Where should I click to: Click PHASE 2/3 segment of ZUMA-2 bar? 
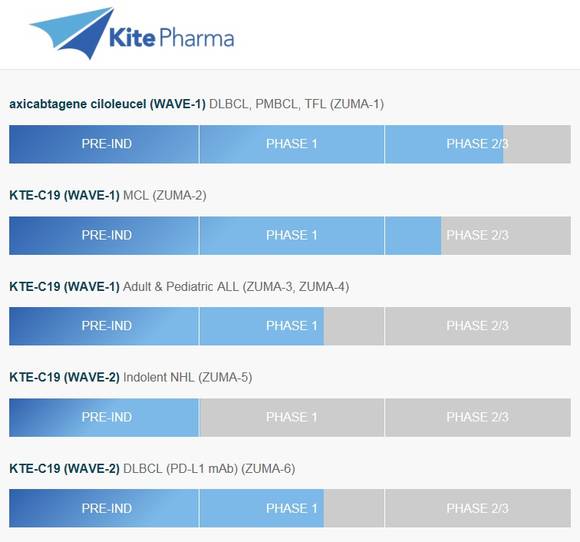[x=478, y=236]
